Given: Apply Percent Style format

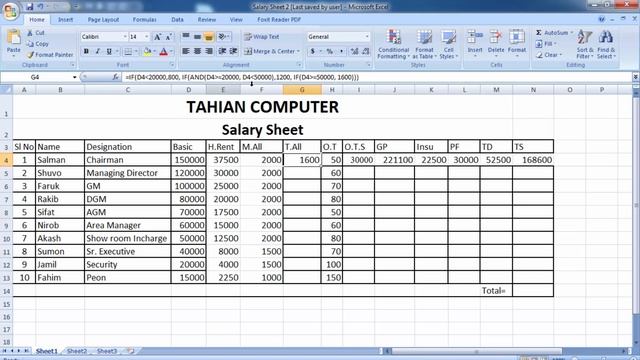Looking at the screenshot, I should click(329, 51).
